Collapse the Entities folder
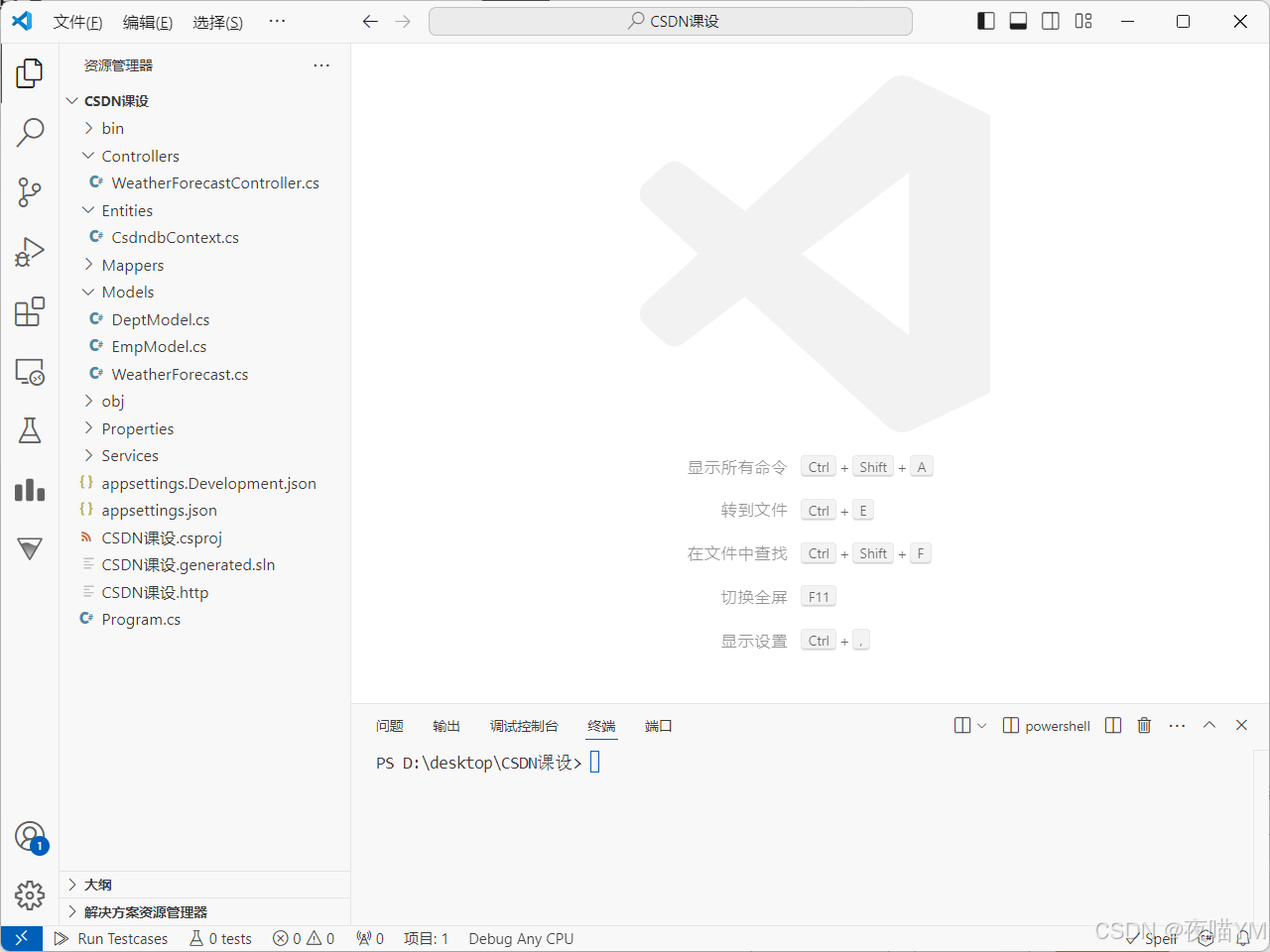This screenshot has height=952, width=1270. pyautogui.click(x=88, y=210)
